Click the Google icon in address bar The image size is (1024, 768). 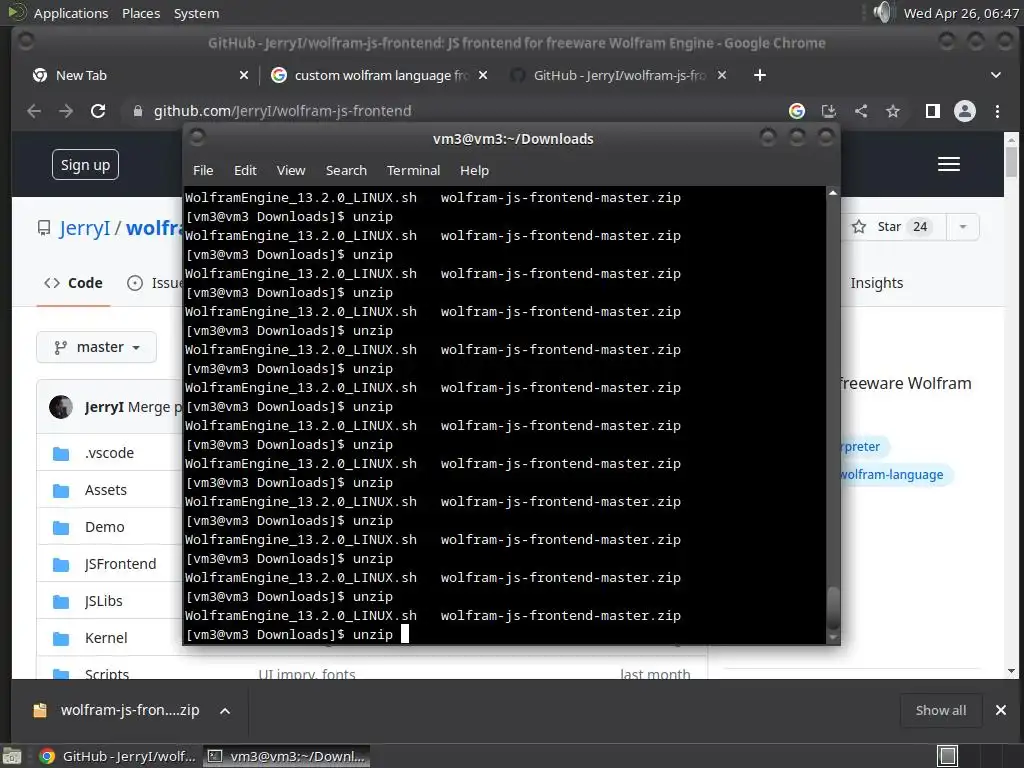797,111
